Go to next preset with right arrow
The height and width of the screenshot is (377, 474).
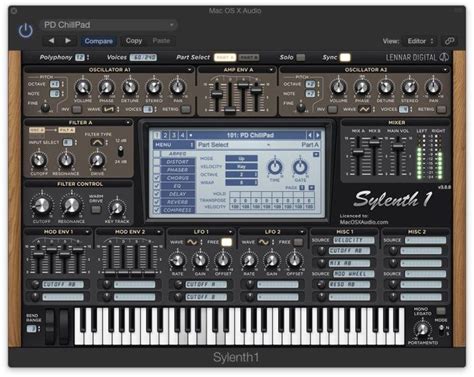pyautogui.click(x=68, y=41)
